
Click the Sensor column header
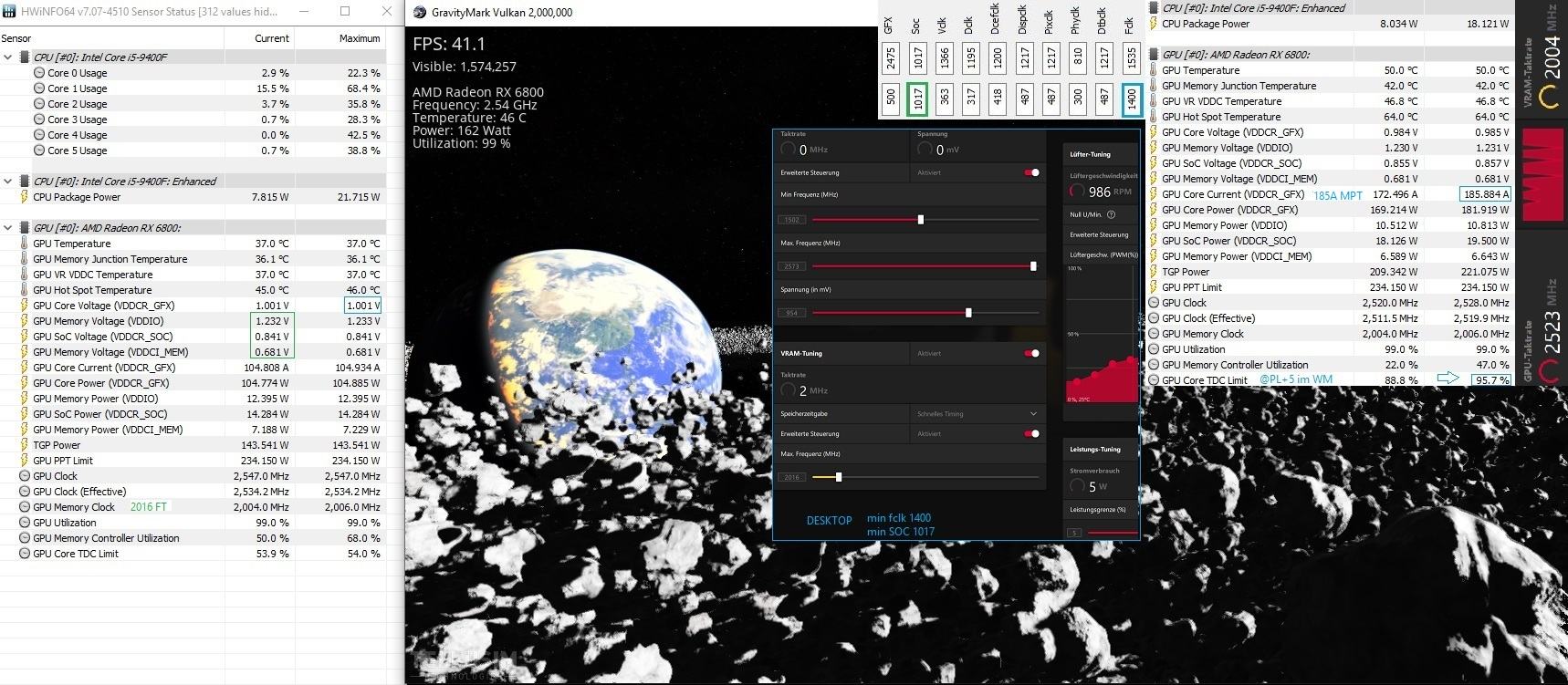point(16,38)
